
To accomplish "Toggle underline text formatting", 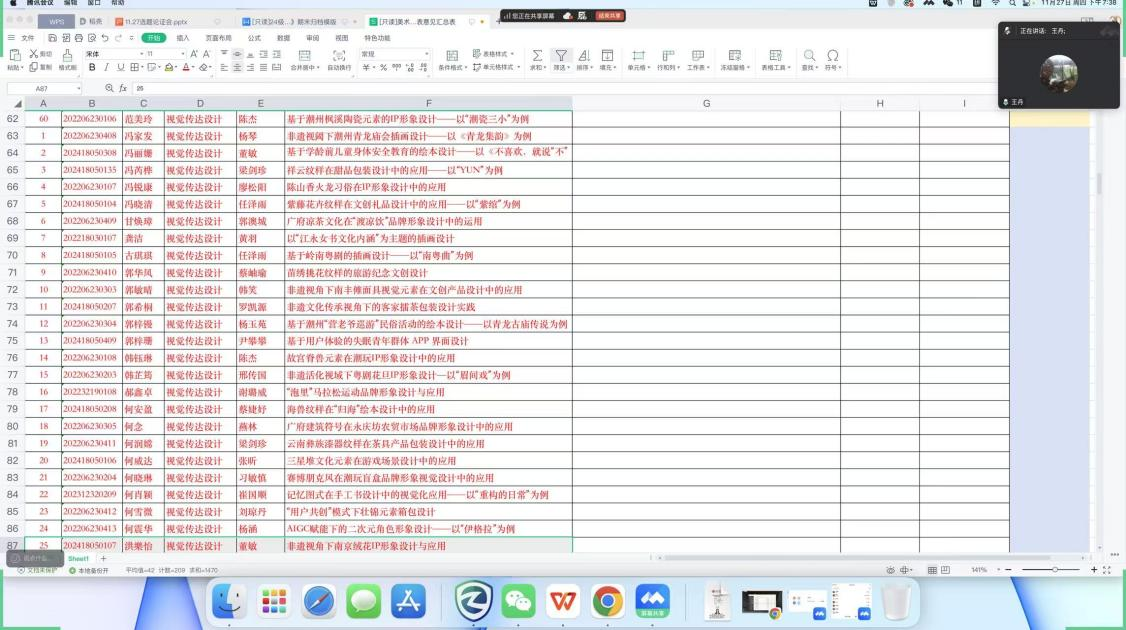I will (x=120, y=68).
